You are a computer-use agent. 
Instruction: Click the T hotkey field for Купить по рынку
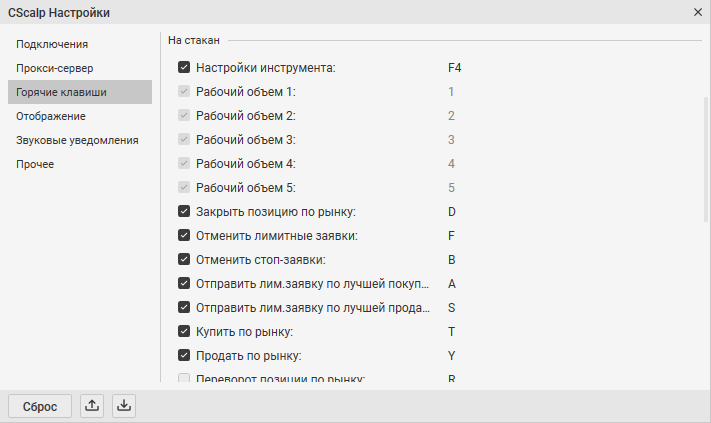coord(452,331)
